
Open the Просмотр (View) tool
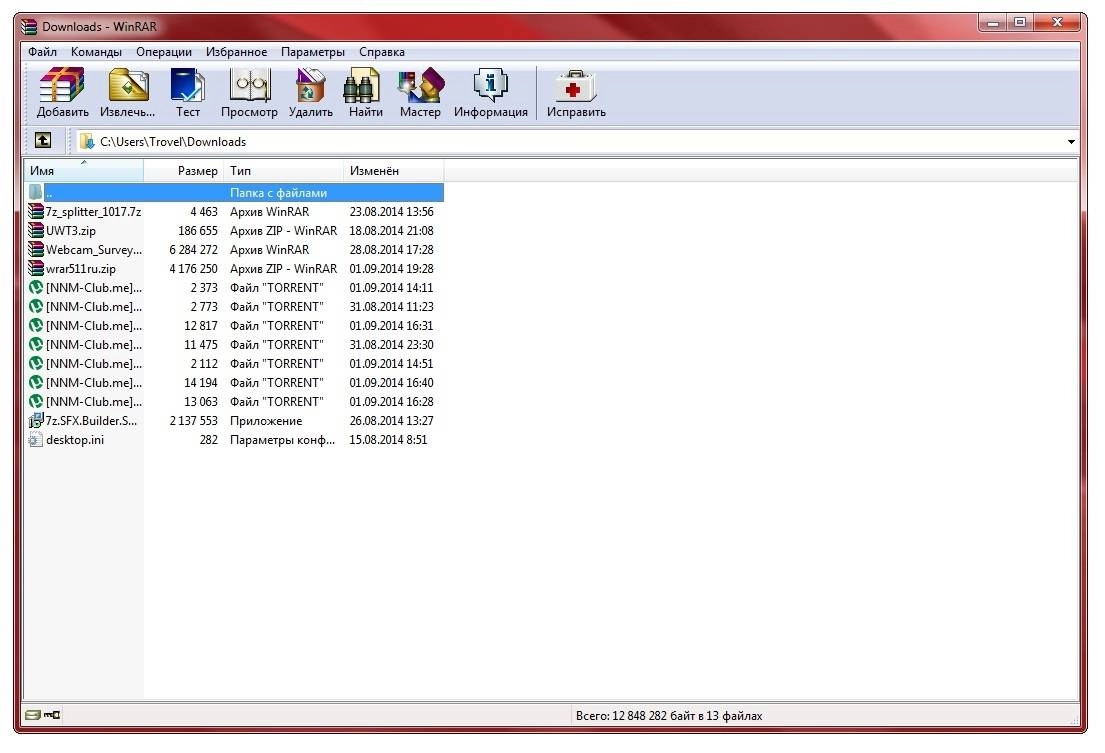[x=249, y=92]
